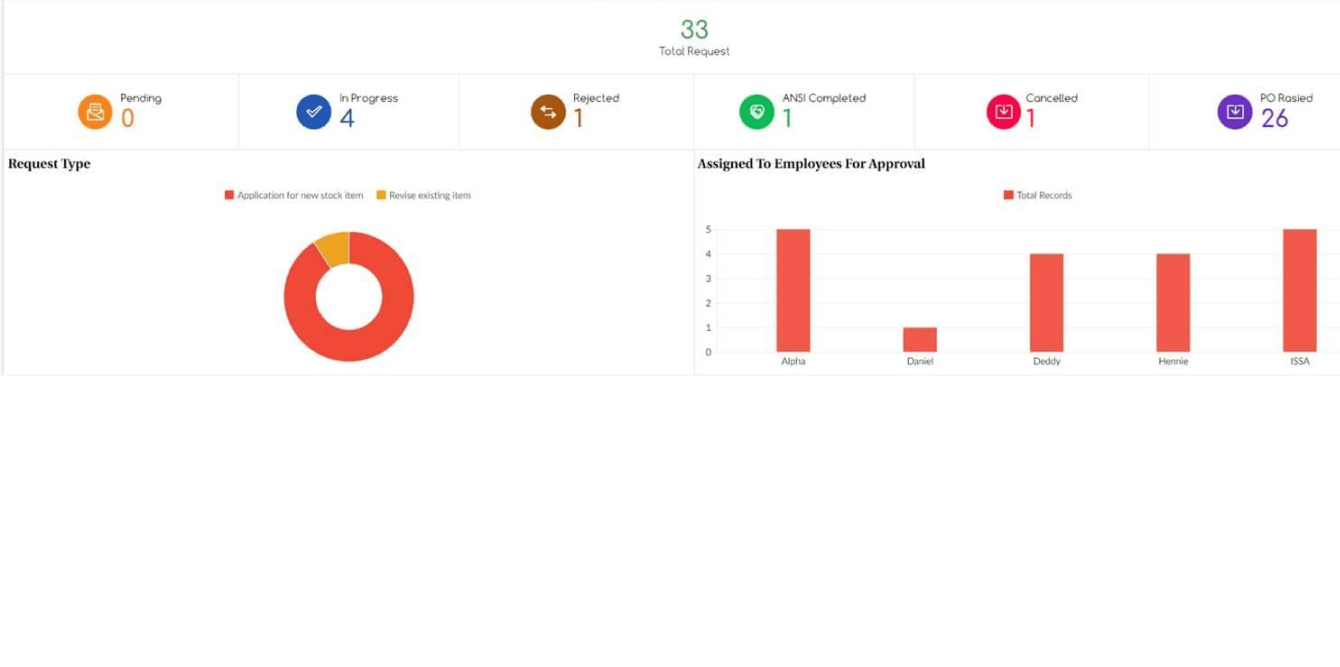Click the Total Records legend label
The image size is (1340, 667).
[x=1044, y=195]
